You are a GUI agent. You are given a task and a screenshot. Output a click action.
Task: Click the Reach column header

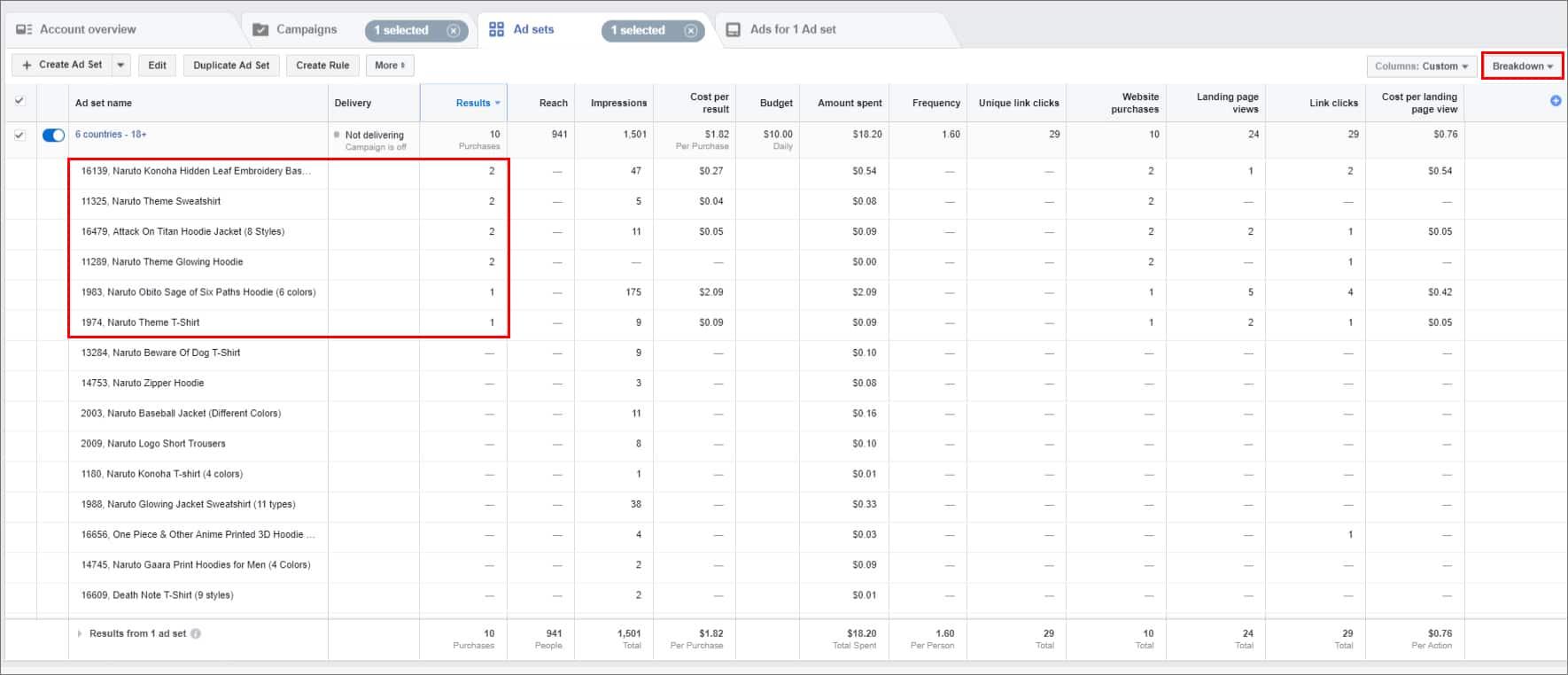pos(540,103)
